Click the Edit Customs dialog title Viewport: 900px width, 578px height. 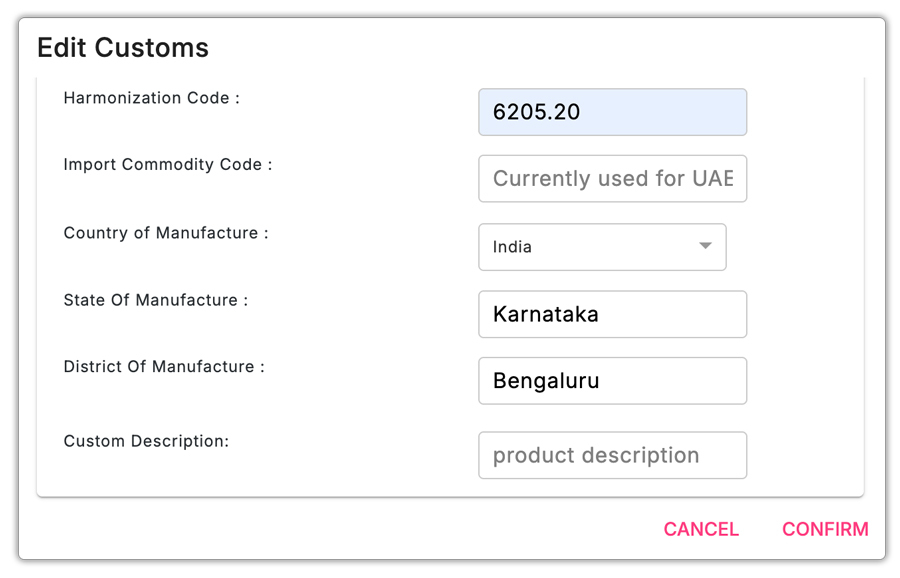pos(123,48)
